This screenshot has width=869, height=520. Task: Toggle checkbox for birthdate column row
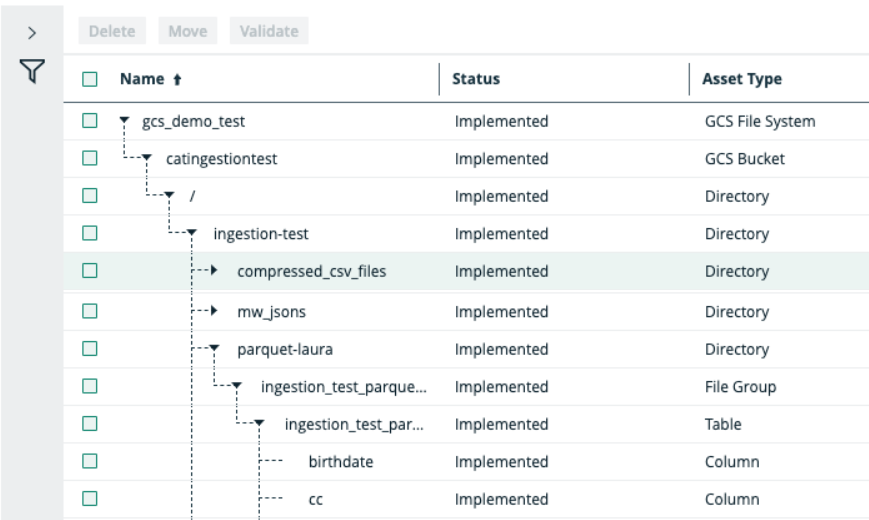(90, 462)
